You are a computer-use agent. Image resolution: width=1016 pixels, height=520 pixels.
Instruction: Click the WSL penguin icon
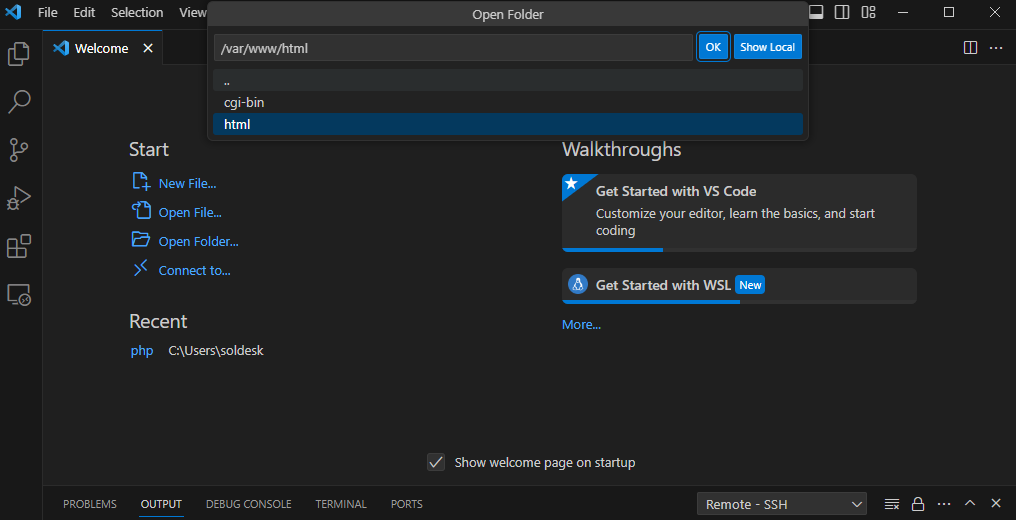pyautogui.click(x=577, y=284)
